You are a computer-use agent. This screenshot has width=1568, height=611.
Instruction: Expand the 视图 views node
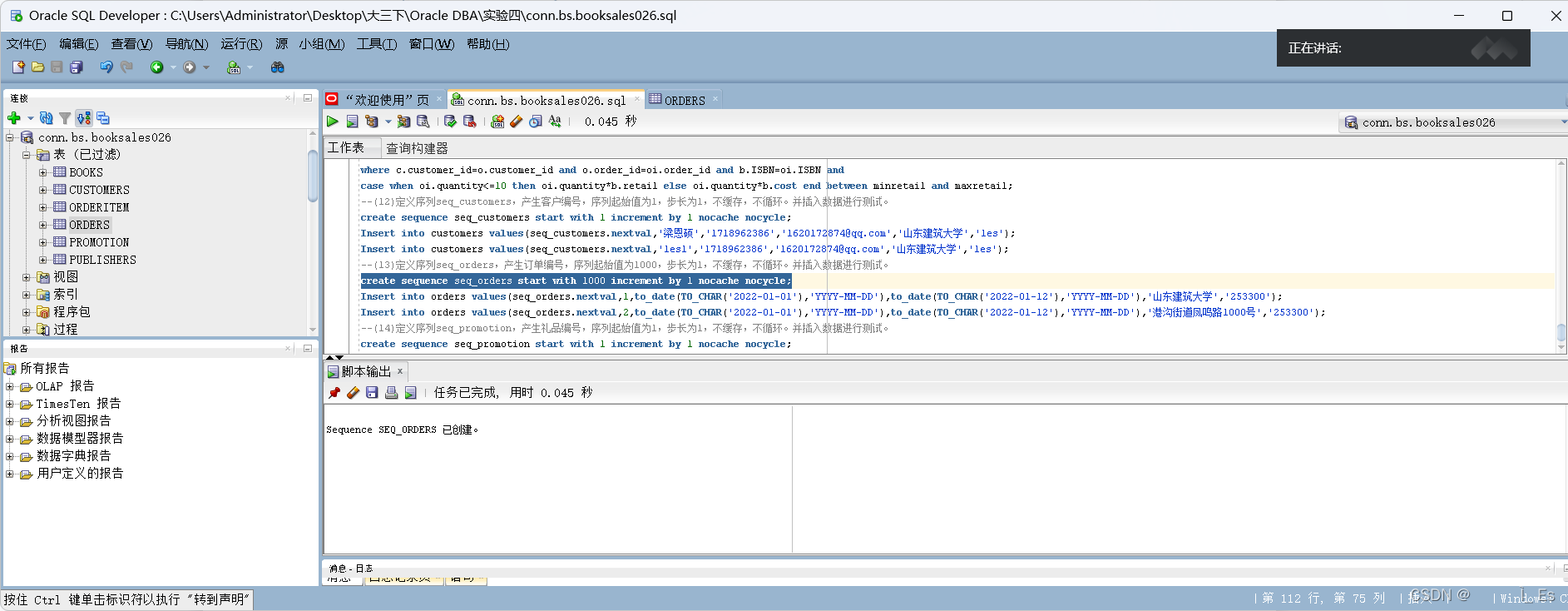[27, 277]
